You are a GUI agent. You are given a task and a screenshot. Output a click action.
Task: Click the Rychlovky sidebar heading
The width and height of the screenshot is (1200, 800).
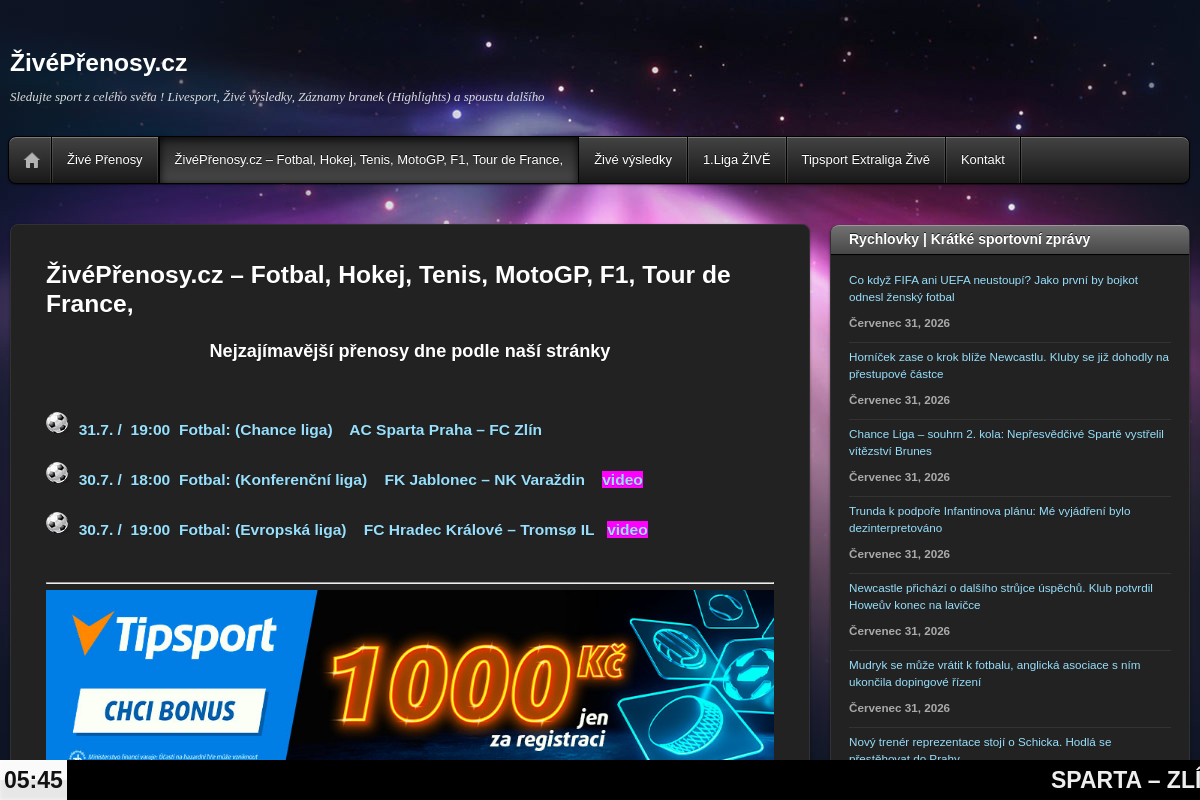pos(969,239)
